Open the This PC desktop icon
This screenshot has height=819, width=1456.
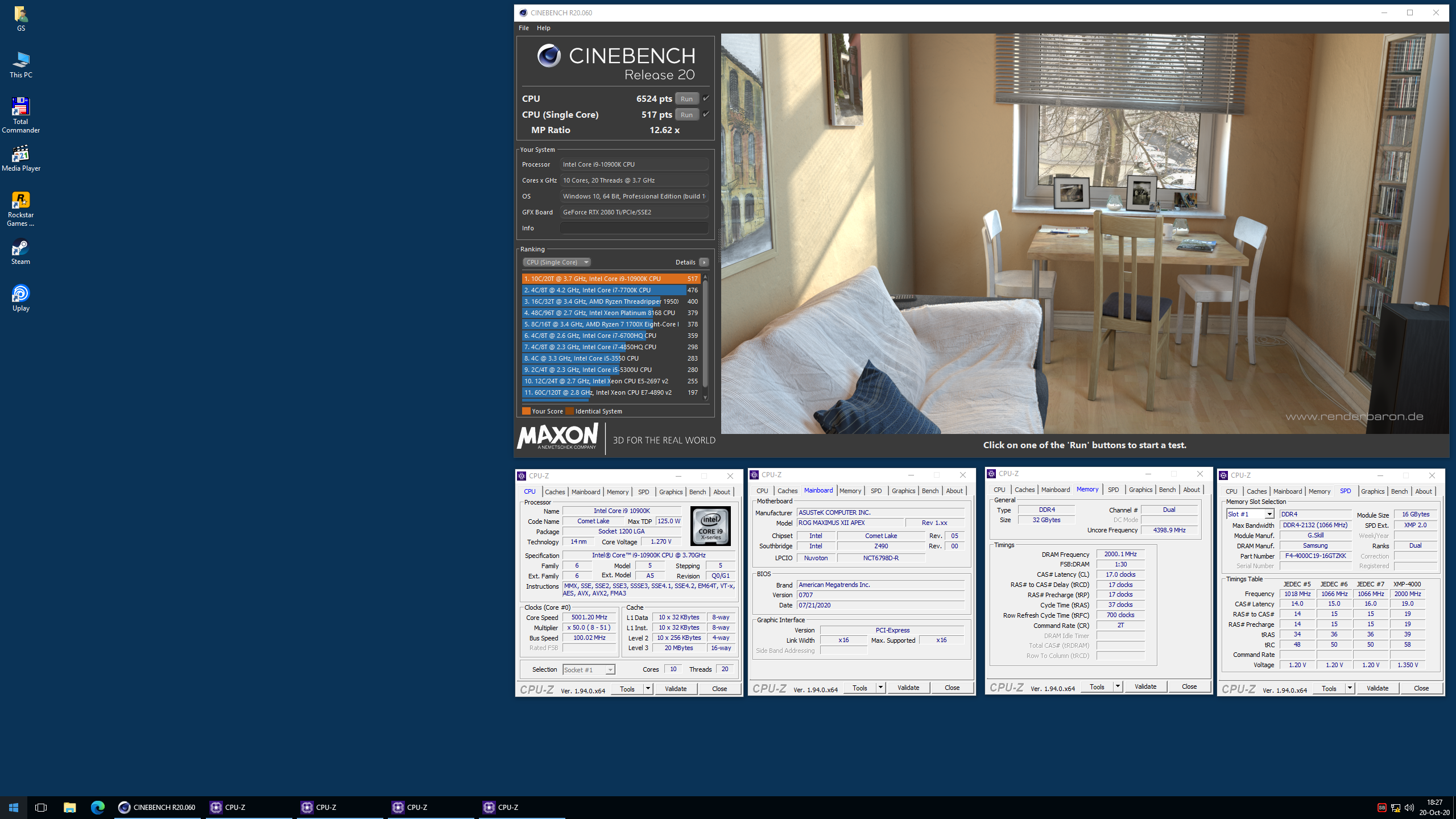[x=20, y=64]
